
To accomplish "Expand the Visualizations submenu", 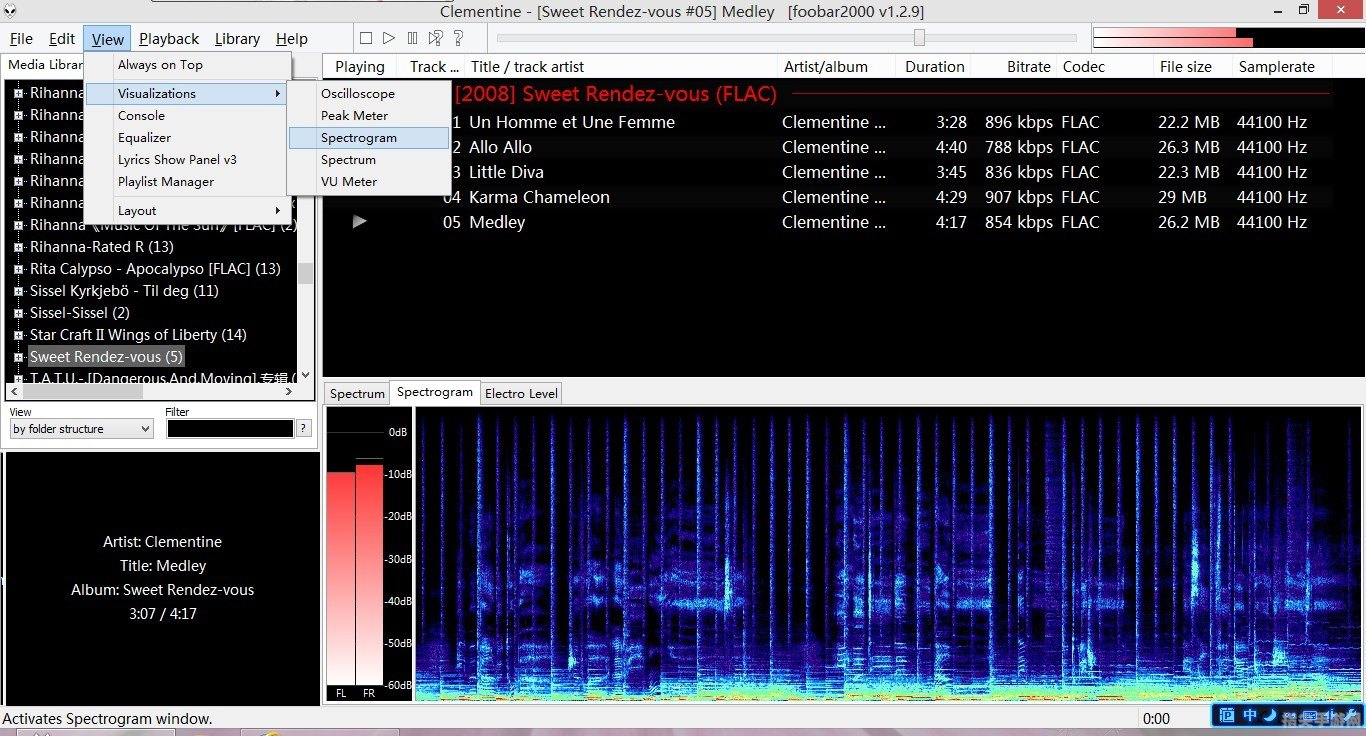I will 187,93.
